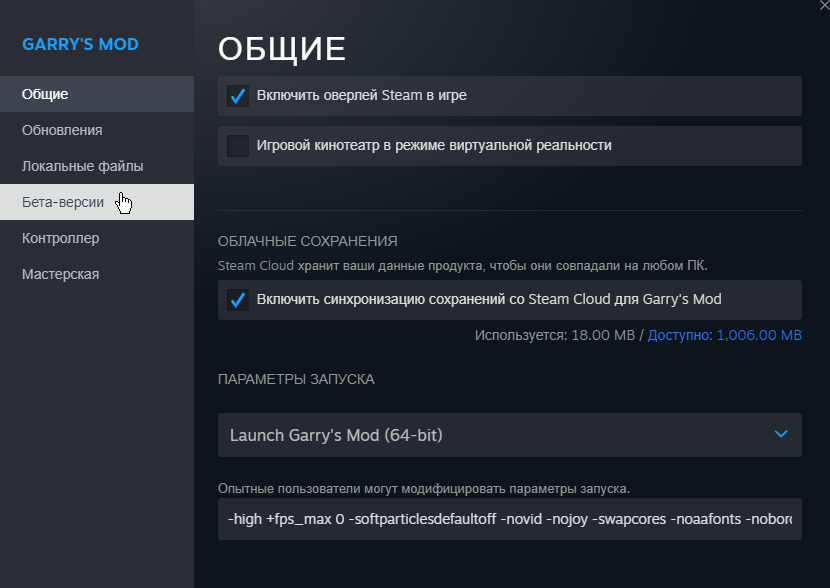Select the Бета-версии tab
Image resolution: width=830 pixels, height=588 pixels.
click(97, 202)
